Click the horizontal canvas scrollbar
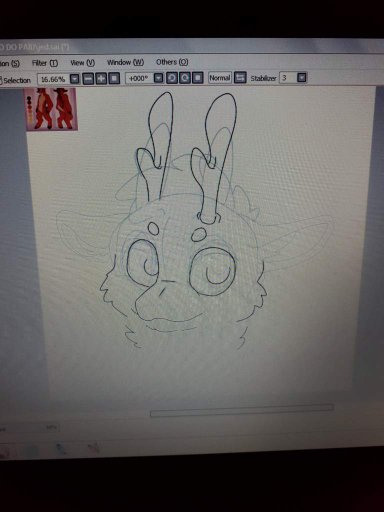384x512 pixels. click(242, 410)
